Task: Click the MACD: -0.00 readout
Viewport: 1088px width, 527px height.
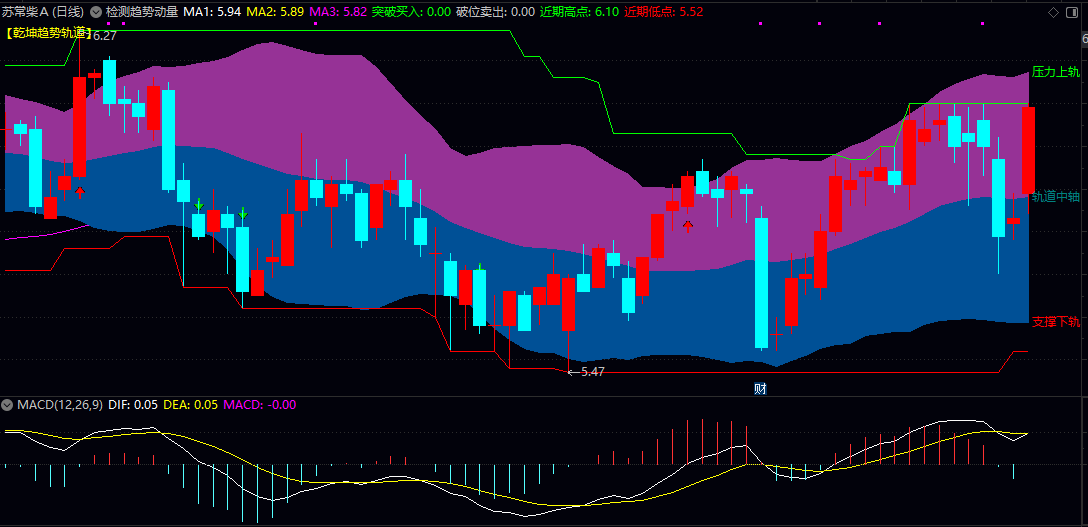Action: pos(260,404)
